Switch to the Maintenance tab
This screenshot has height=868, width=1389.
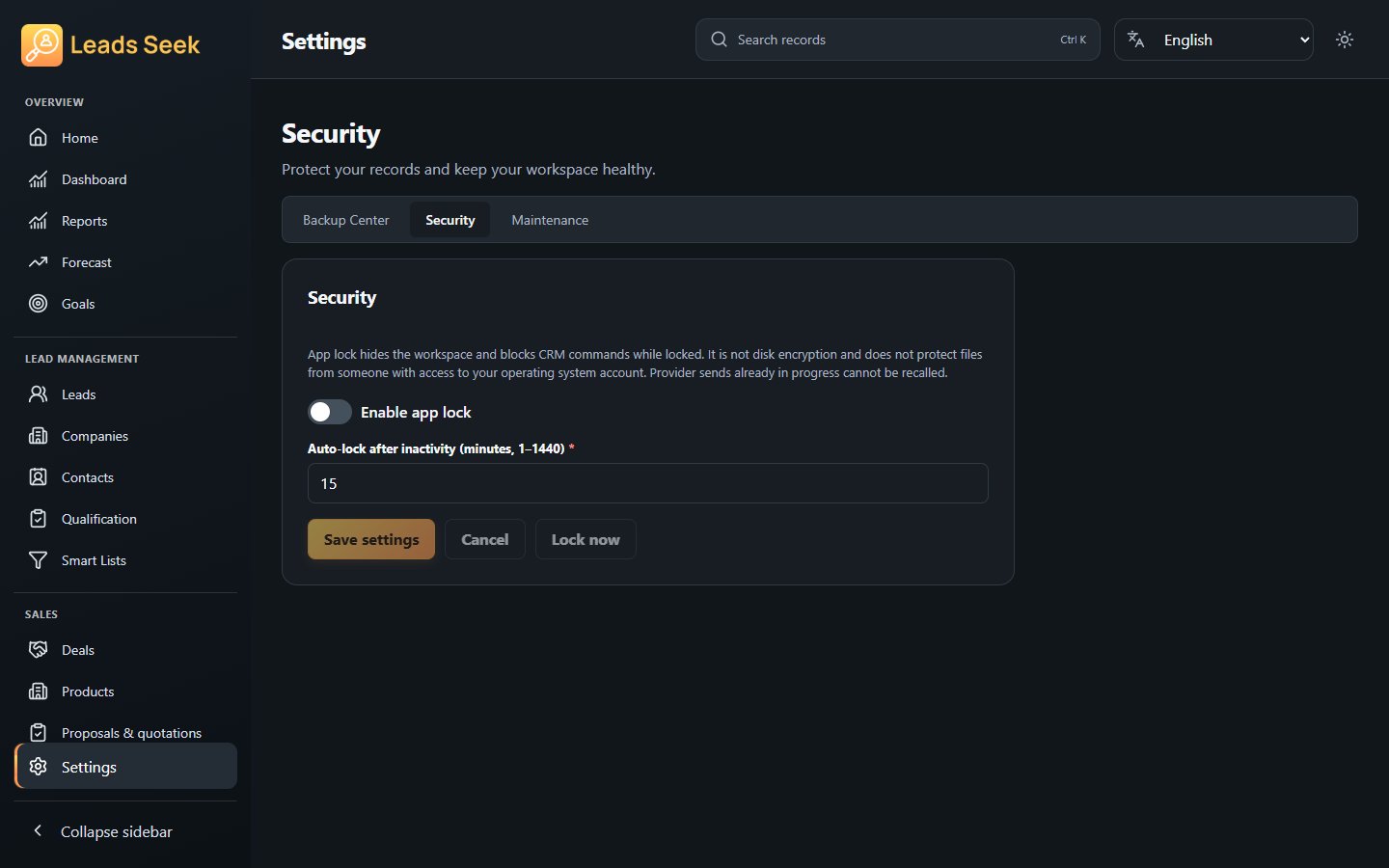coord(550,220)
